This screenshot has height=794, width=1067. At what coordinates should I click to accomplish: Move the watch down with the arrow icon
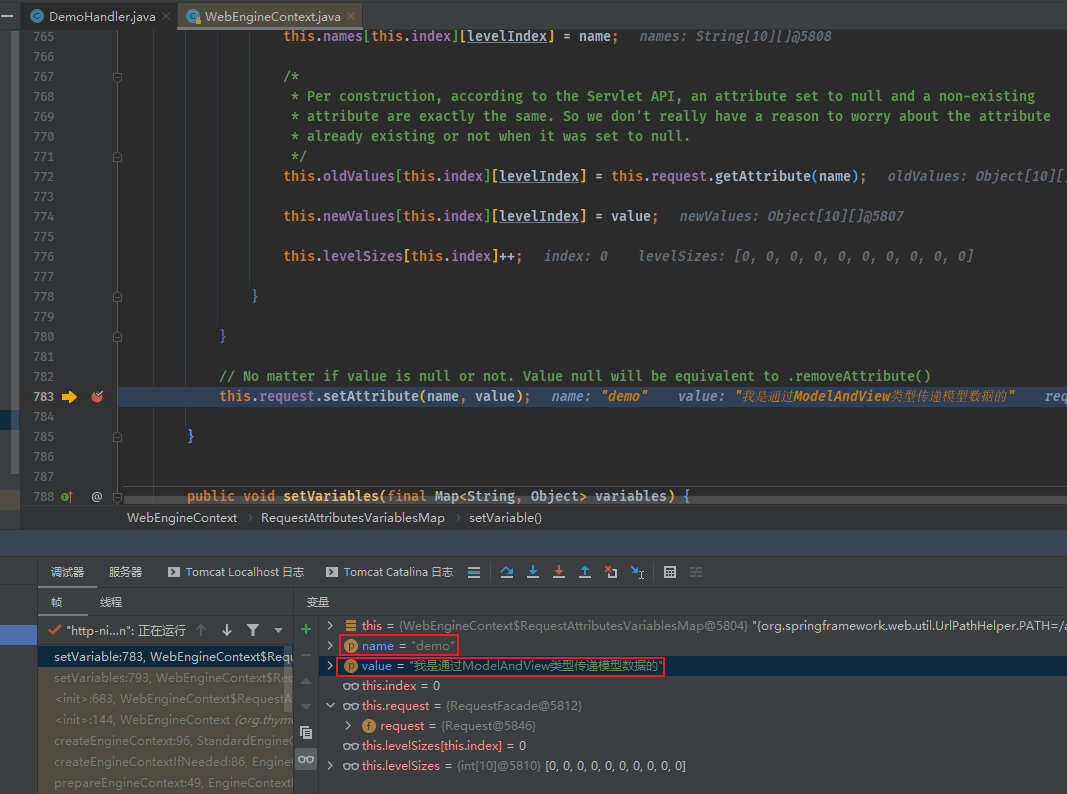coord(306,706)
